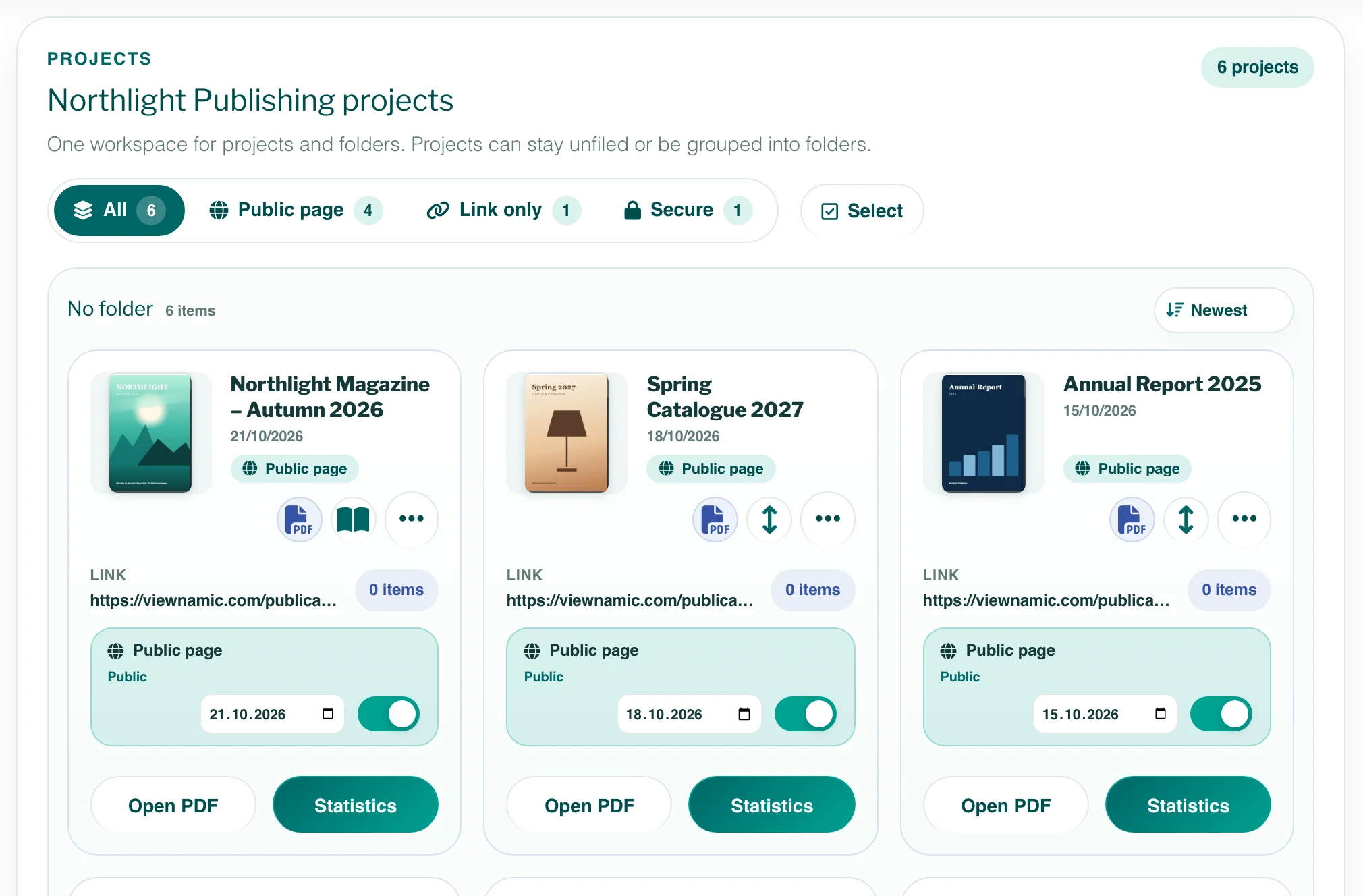The width and height of the screenshot is (1363, 896).
Task: Click Public page tag under Annual Report date
Action: tap(1128, 468)
